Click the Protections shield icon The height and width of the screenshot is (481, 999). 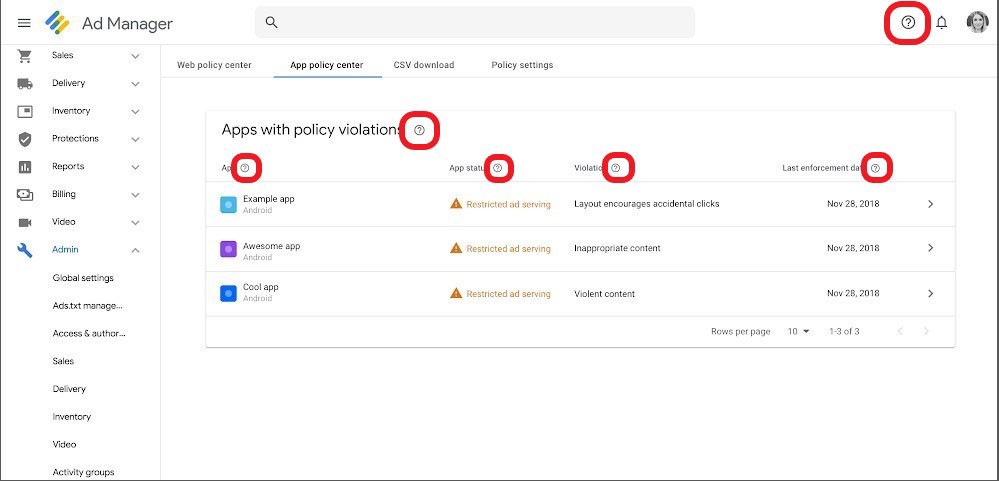point(25,140)
